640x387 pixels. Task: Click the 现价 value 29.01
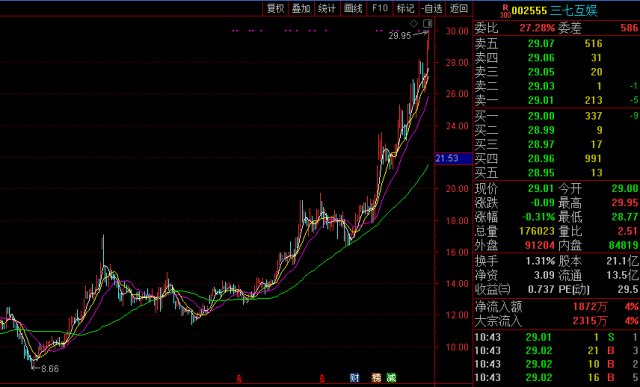pos(541,189)
